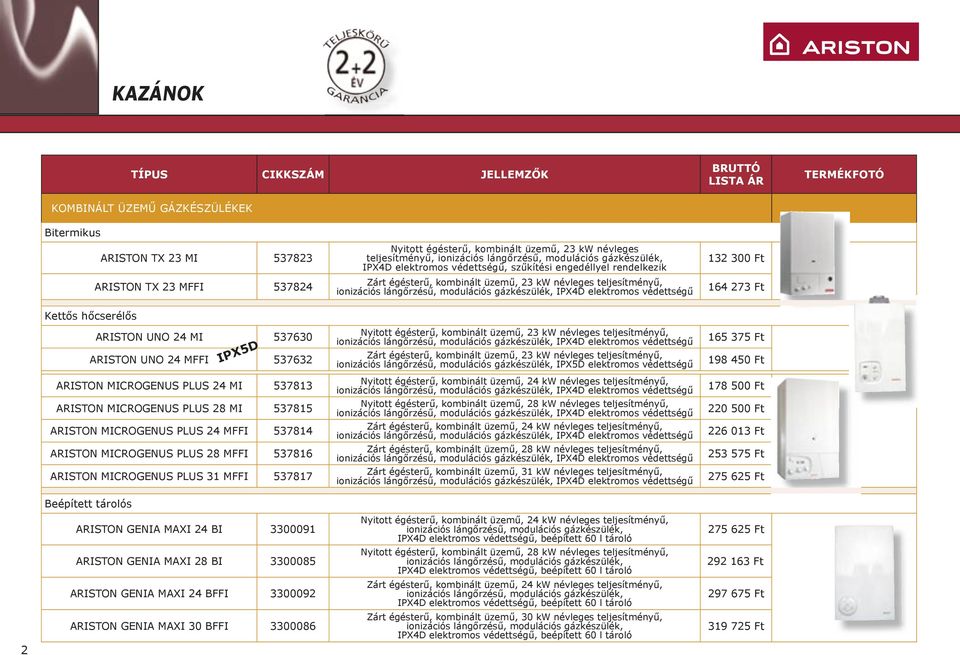
Task: Click the KAZÁNOK page heading
Action: point(158,94)
